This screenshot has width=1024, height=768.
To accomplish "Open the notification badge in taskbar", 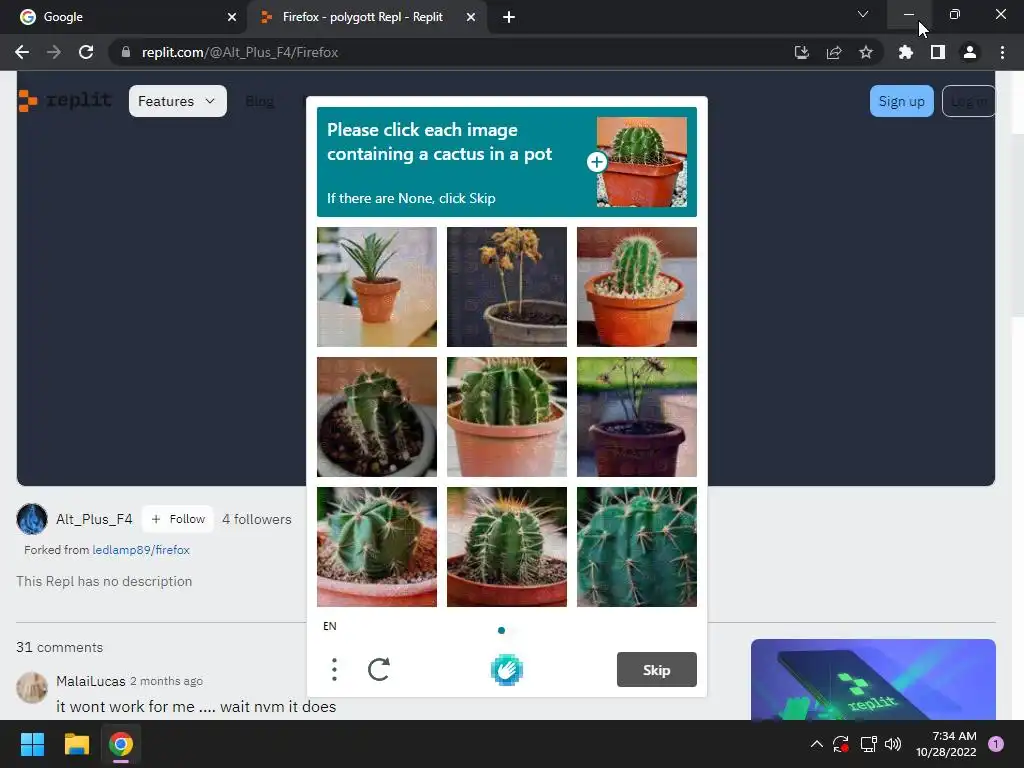I will click(x=996, y=744).
